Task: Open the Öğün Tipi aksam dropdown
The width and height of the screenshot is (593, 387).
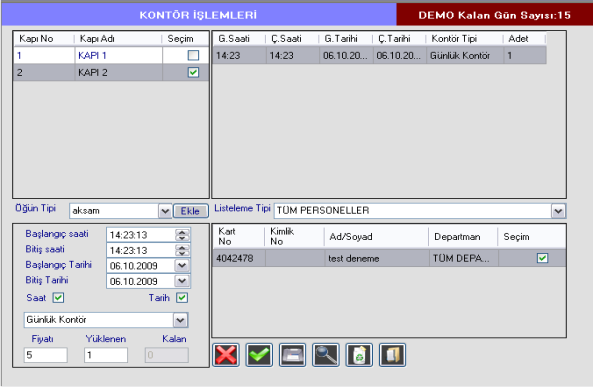Action: click(165, 211)
